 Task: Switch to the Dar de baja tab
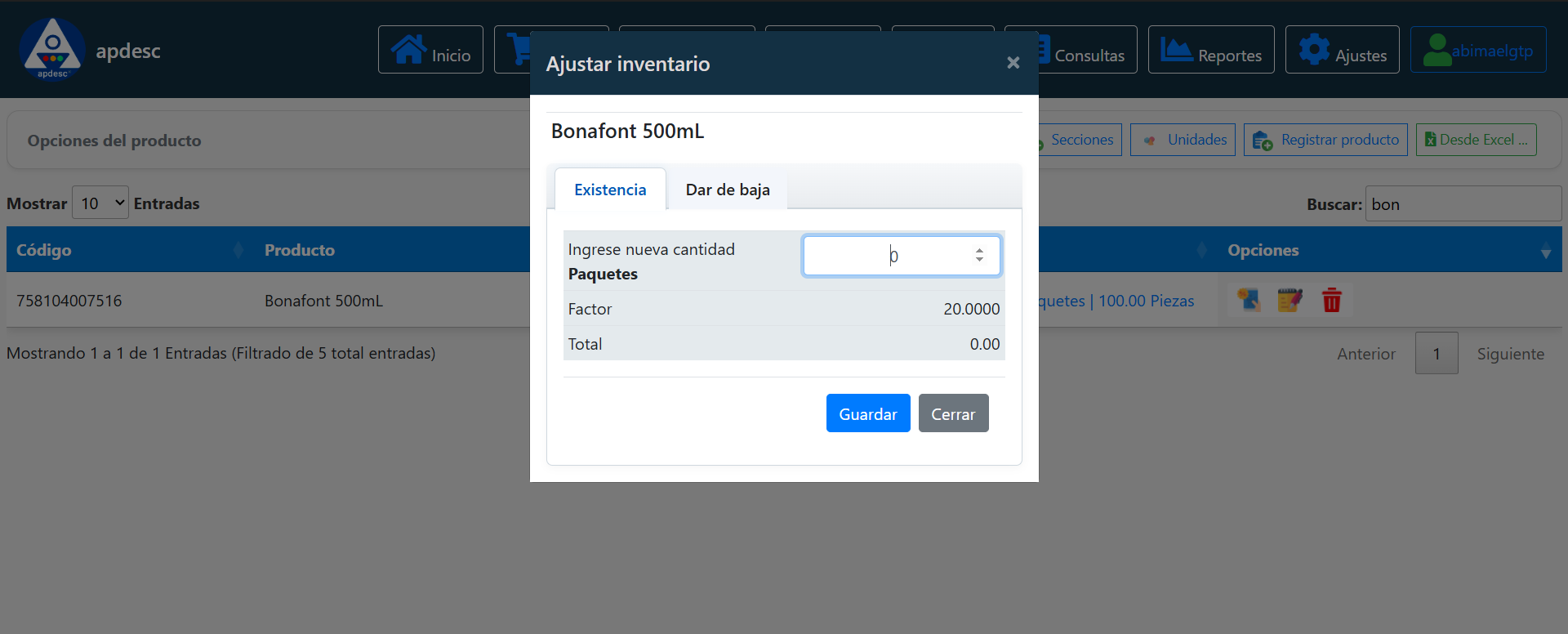727,190
